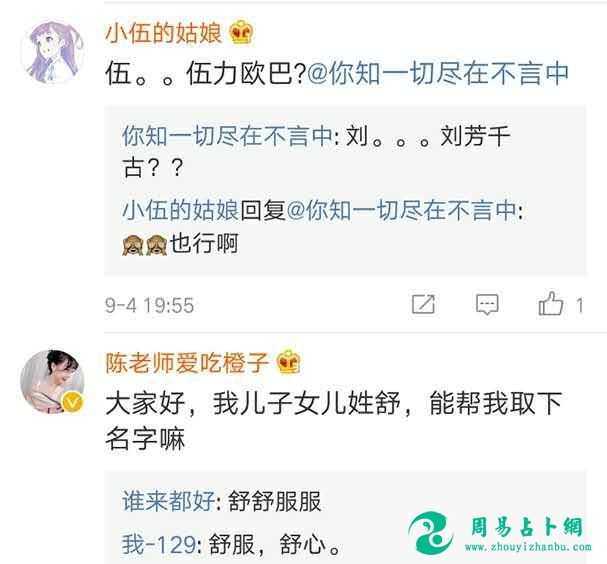607x564 pixels.
Task: Open username 陈老师爱吃橙子
Action: (x=187, y=362)
